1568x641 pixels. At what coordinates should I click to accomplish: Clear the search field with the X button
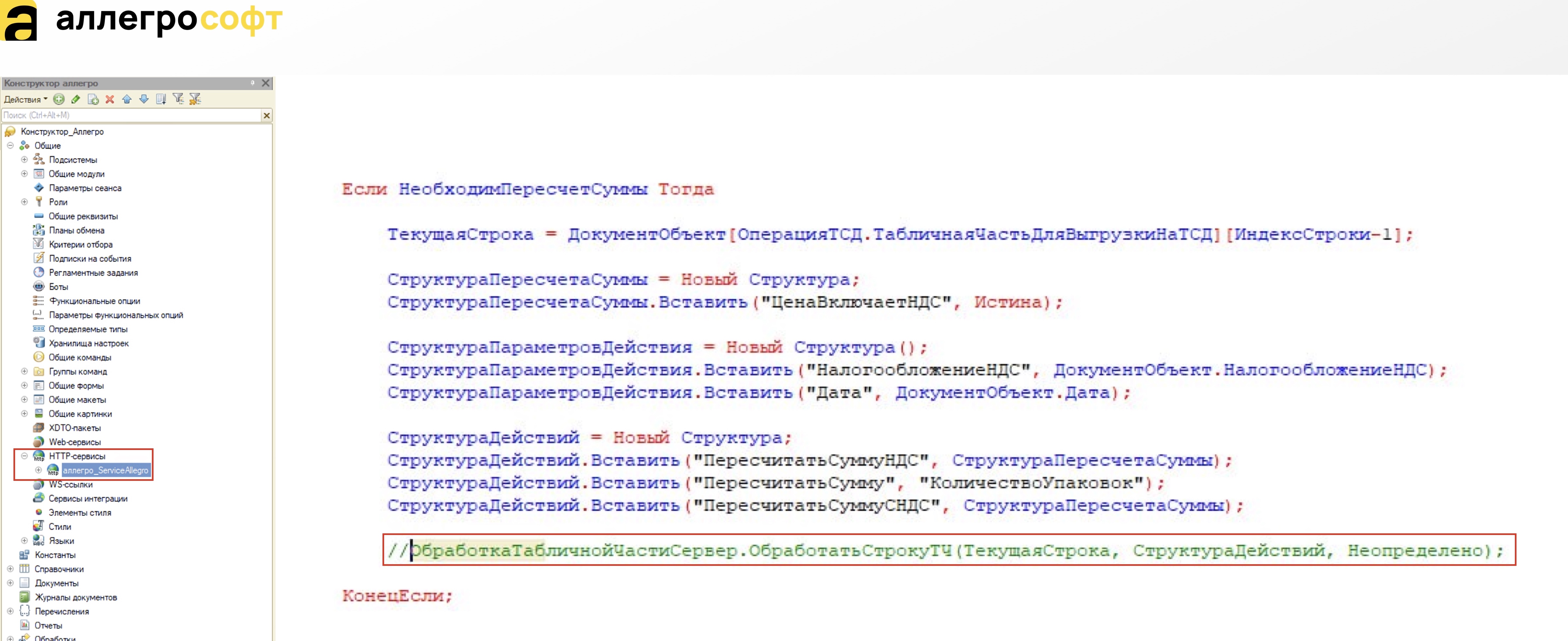click(x=266, y=115)
